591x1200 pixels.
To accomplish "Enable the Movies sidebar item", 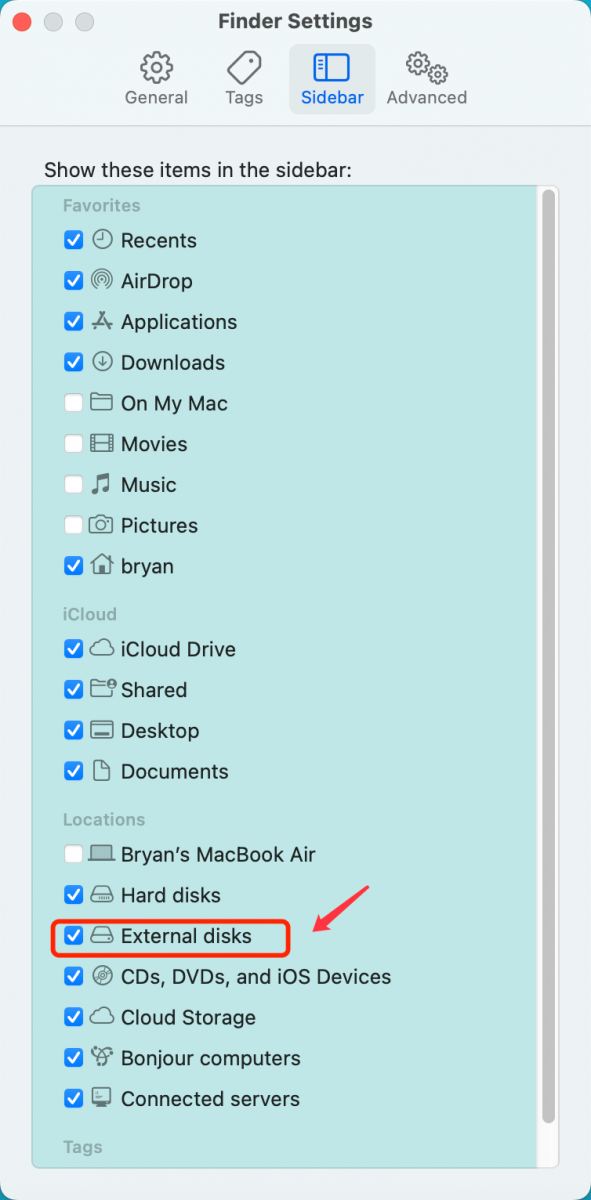I will (73, 443).
